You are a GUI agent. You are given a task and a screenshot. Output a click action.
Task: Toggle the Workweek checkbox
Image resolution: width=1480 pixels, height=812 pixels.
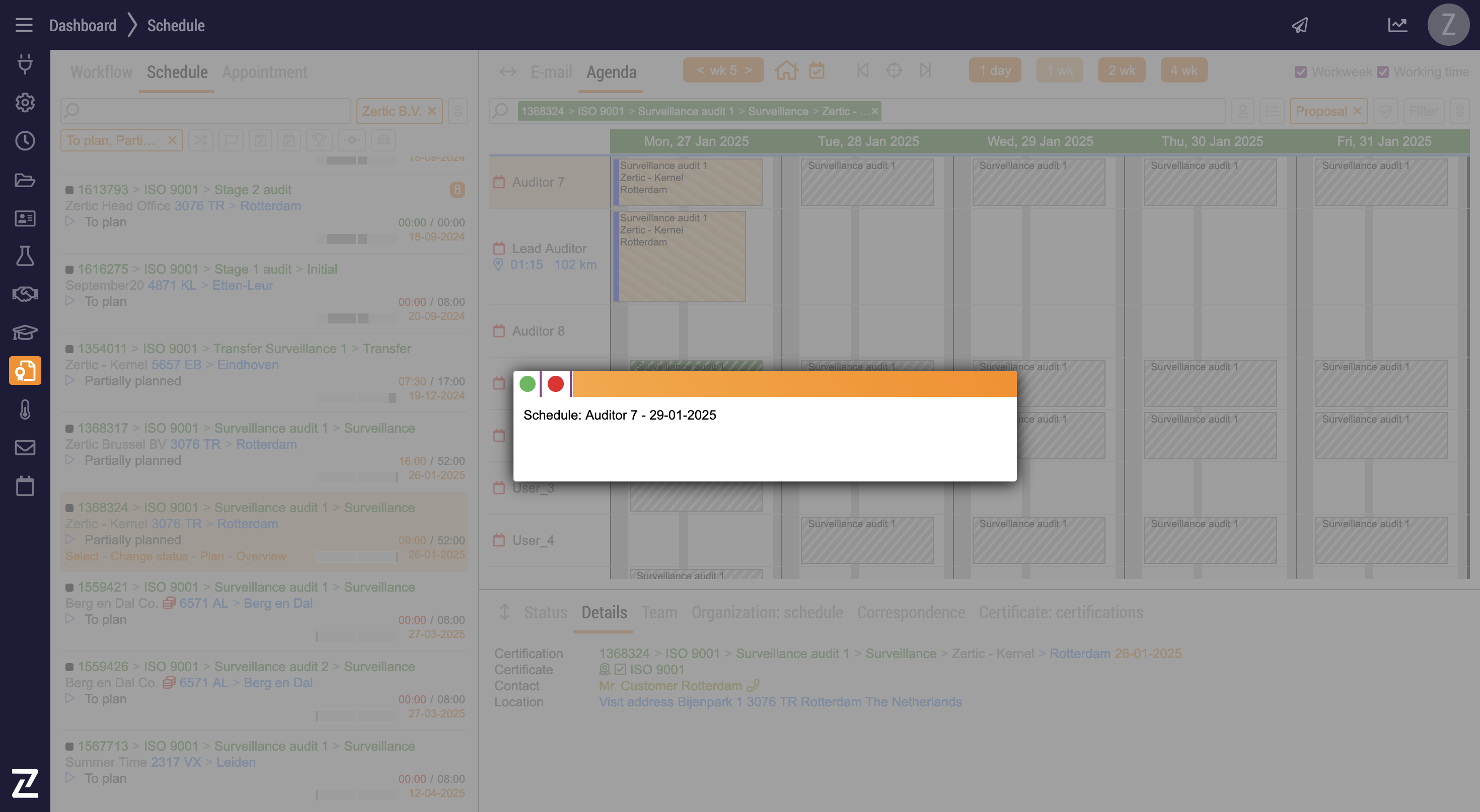pos(1301,72)
